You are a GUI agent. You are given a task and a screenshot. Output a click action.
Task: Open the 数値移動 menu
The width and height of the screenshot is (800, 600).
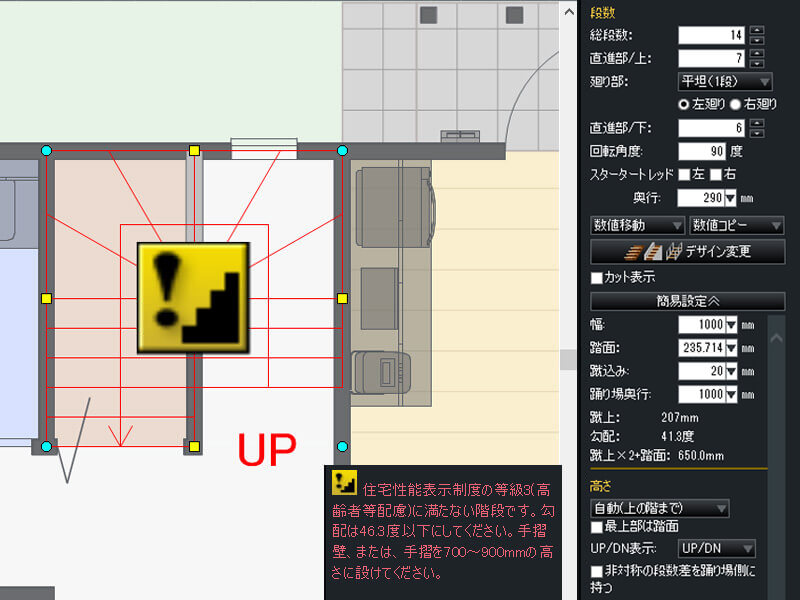pos(637,225)
